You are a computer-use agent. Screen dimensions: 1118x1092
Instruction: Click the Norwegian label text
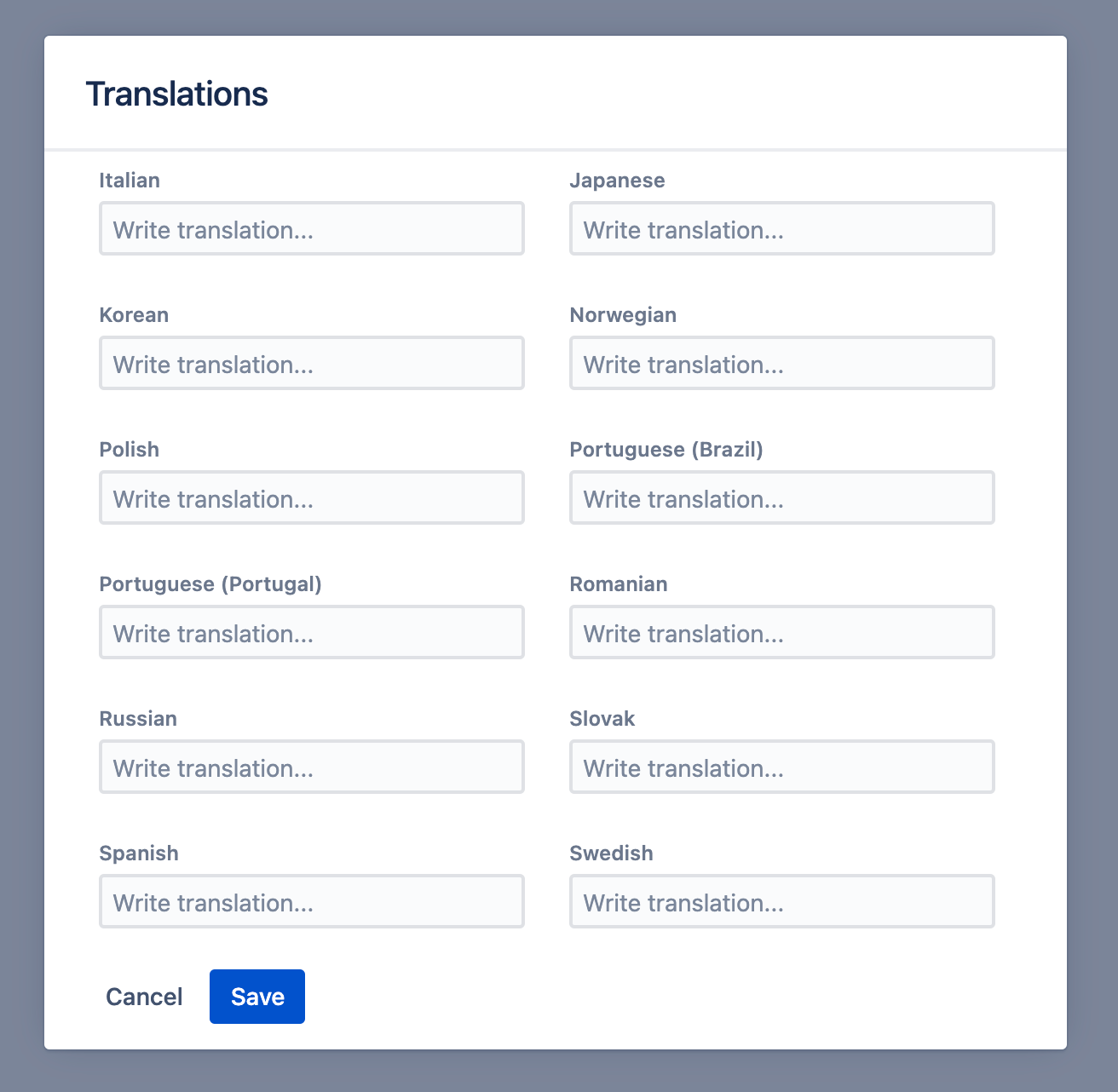pos(623,315)
